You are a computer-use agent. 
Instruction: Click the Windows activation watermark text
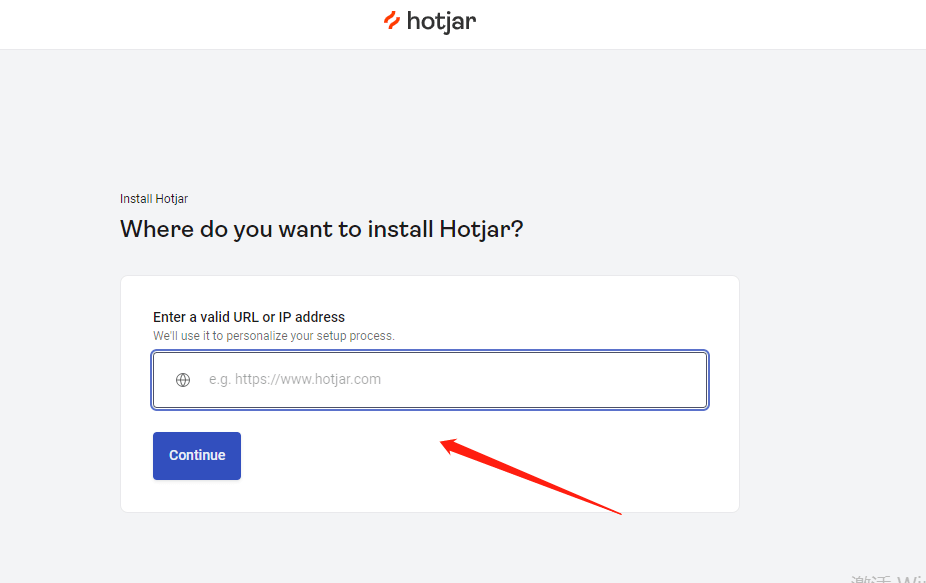pos(888,578)
